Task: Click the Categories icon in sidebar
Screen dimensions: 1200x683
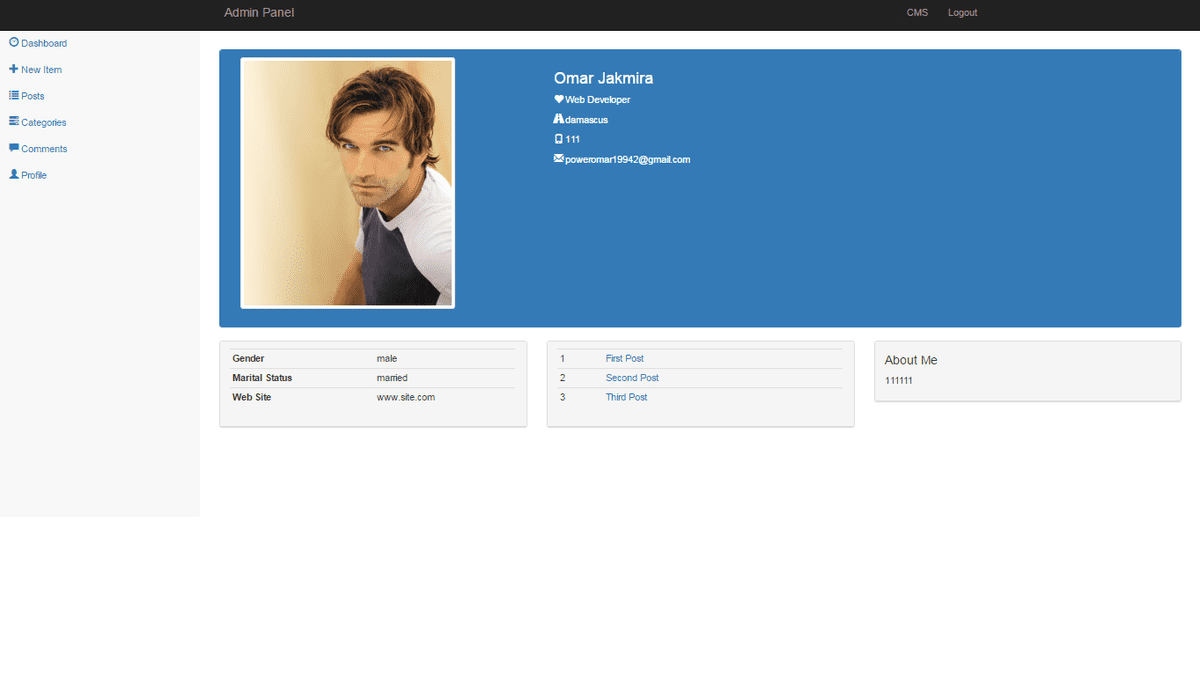Action: (14, 121)
